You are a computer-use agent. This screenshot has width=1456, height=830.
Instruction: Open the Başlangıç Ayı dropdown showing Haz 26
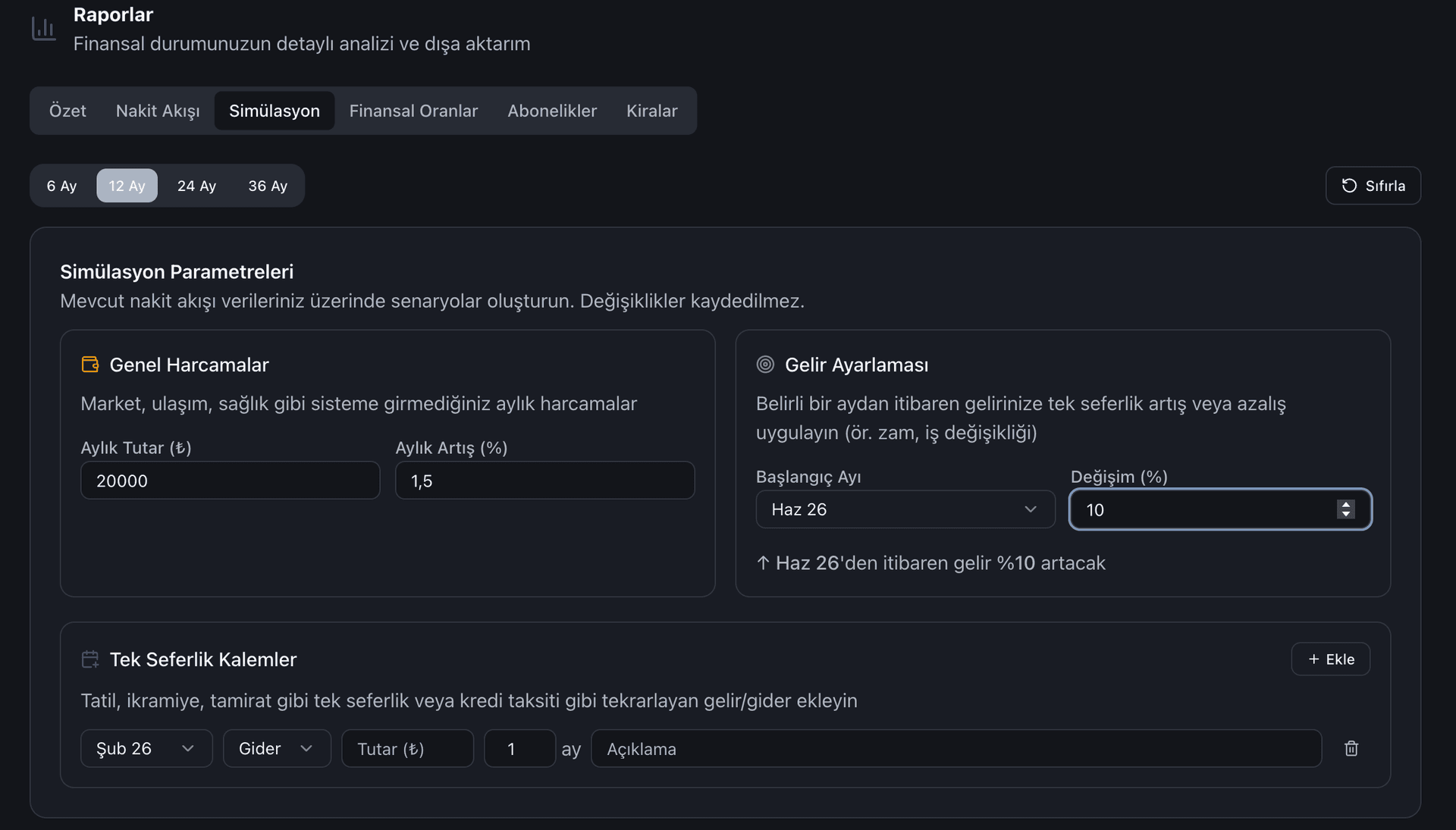click(x=904, y=509)
